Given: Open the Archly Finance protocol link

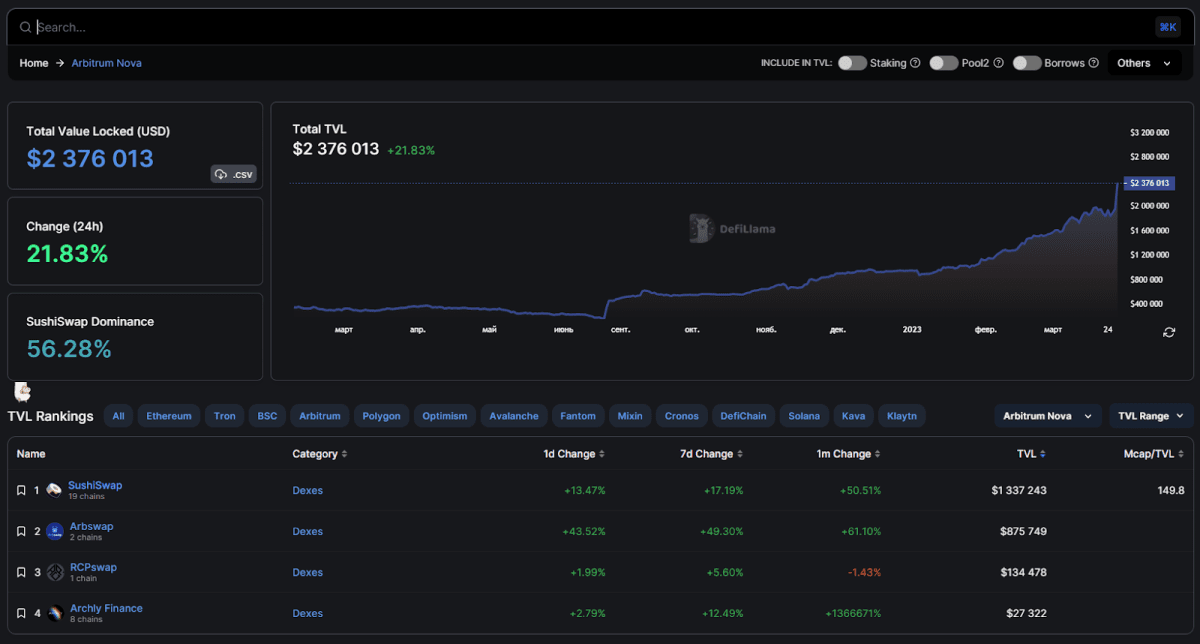Looking at the screenshot, I should tap(106, 608).
